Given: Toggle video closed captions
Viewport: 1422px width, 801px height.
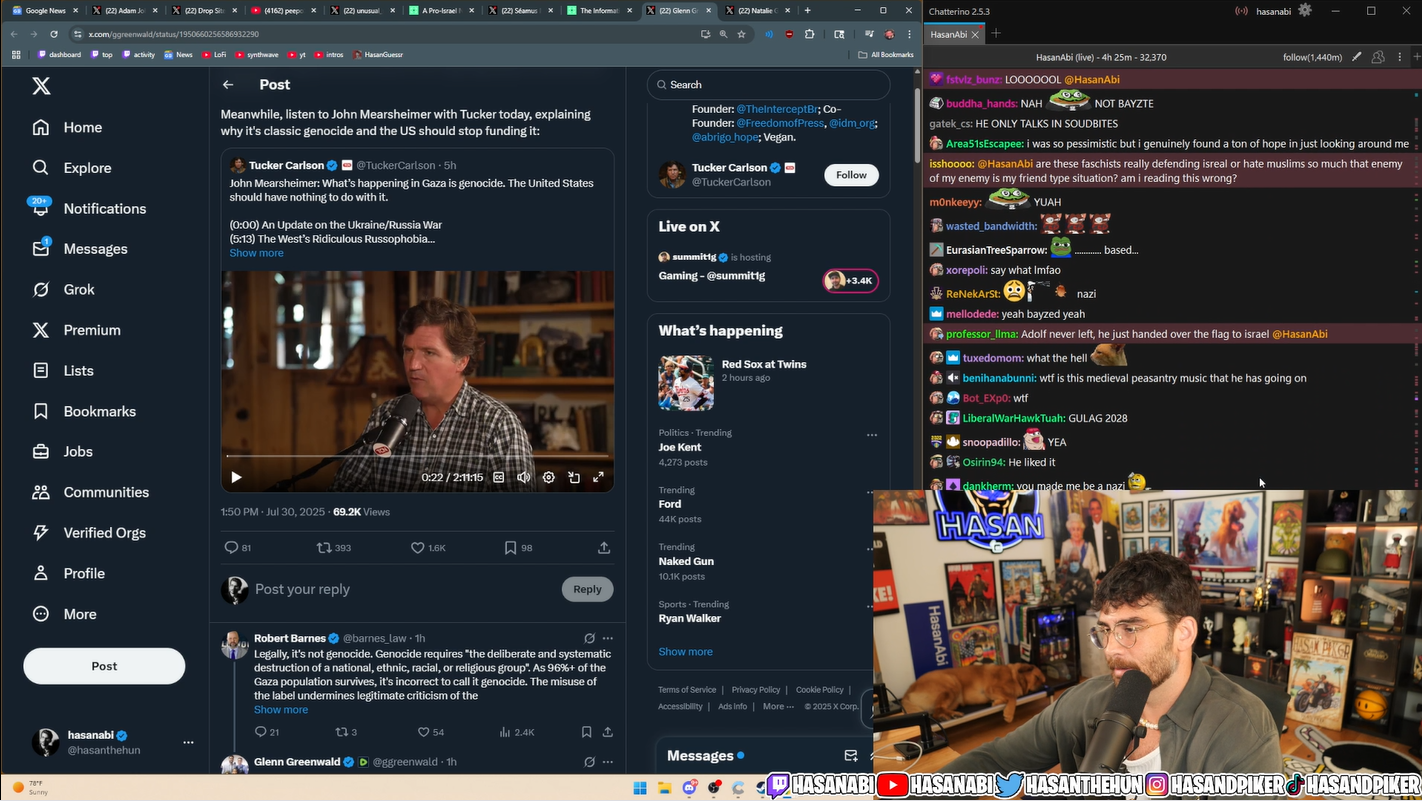Looking at the screenshot, I should 499,477.
